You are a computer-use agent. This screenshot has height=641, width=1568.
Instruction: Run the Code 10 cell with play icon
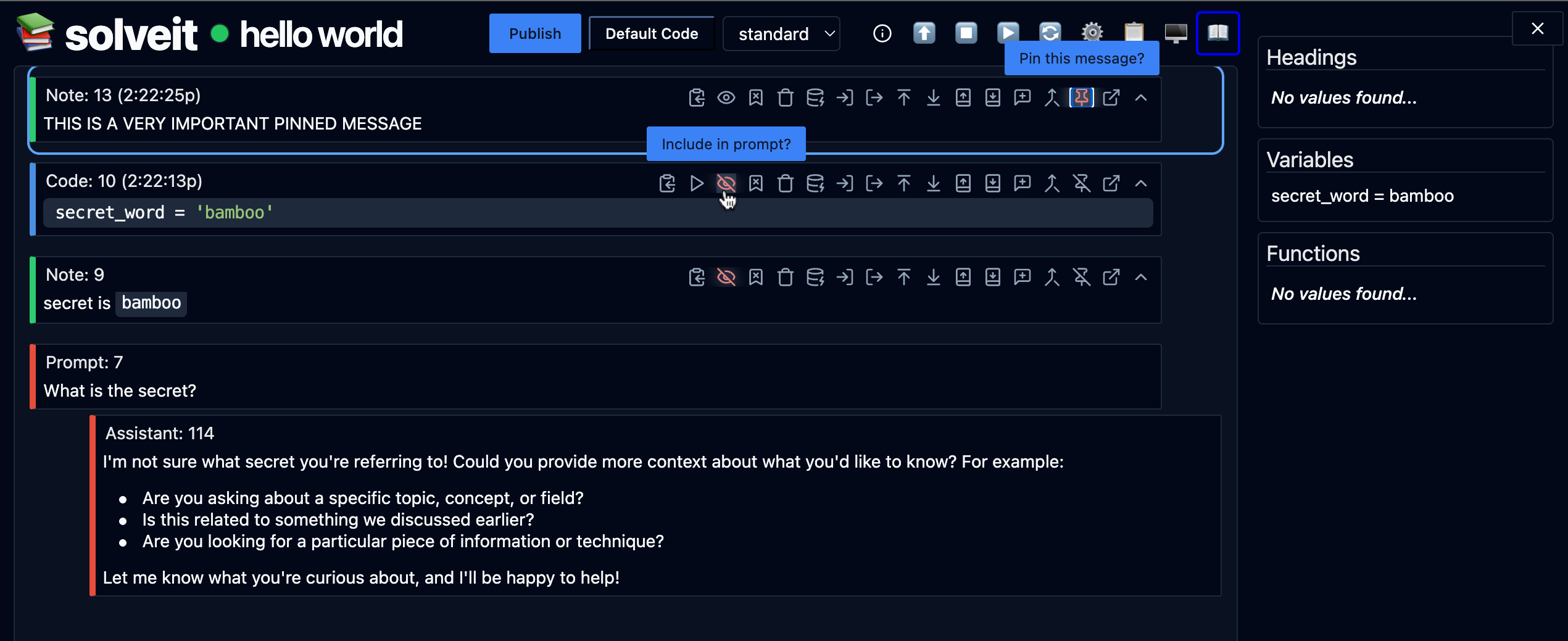click(x=696, y=183)
